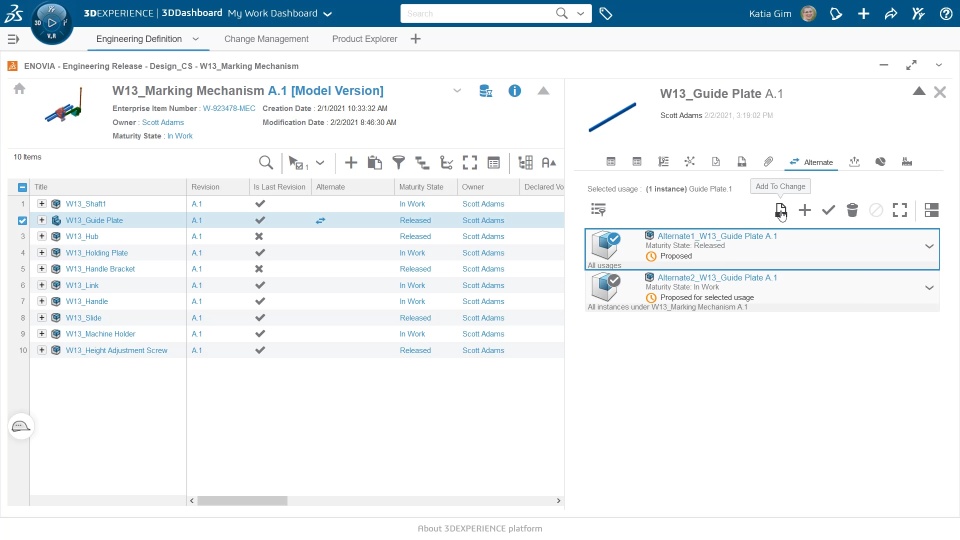The width and height of the screenshot is (960, 540).
Task: Switch the layout view icon in Alternate panel
Action: point(932,211)
